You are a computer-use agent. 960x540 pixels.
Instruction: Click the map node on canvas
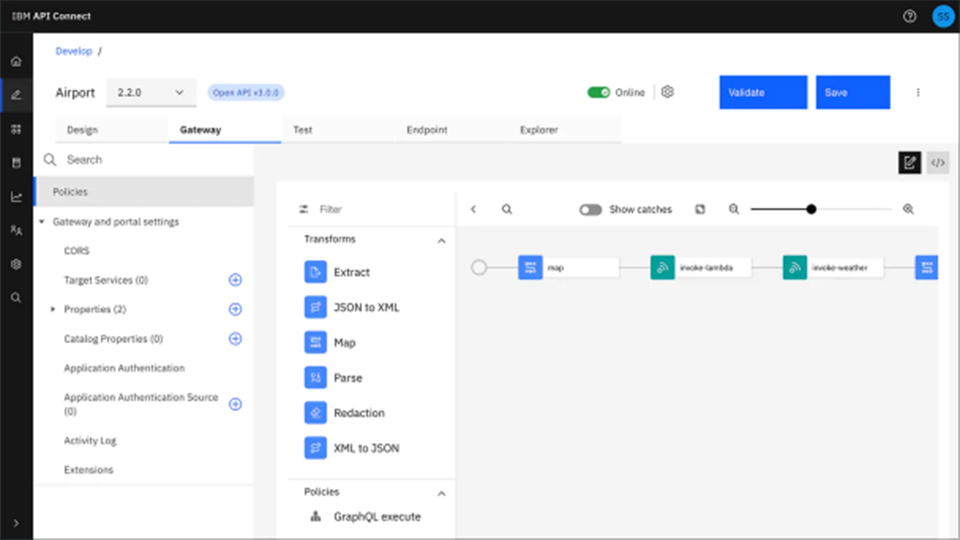click(568, 268)
